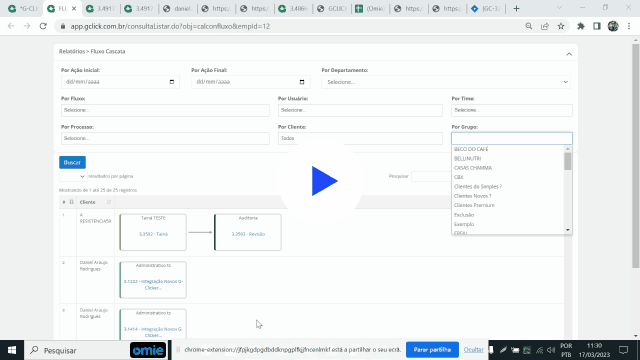Open the Por Time selector

click(x=512, y=110)
